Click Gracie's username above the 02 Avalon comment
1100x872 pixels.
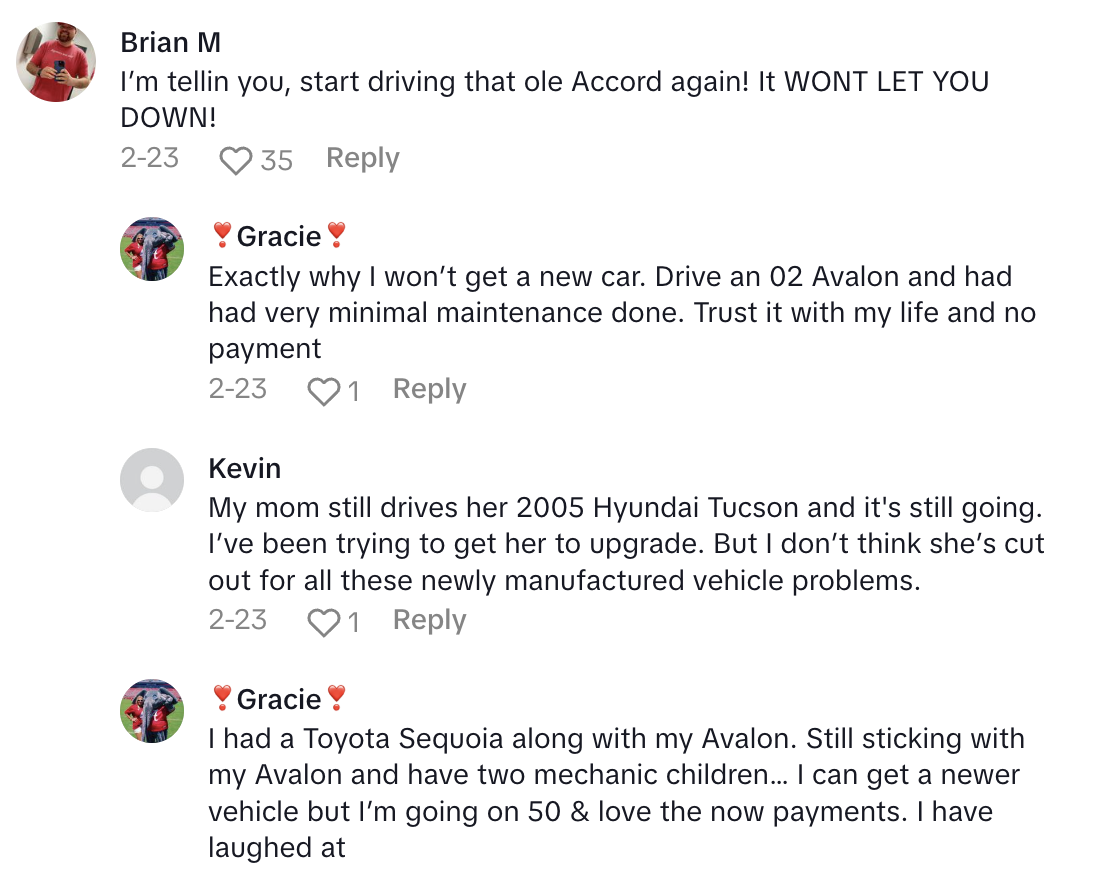point(279,236)
